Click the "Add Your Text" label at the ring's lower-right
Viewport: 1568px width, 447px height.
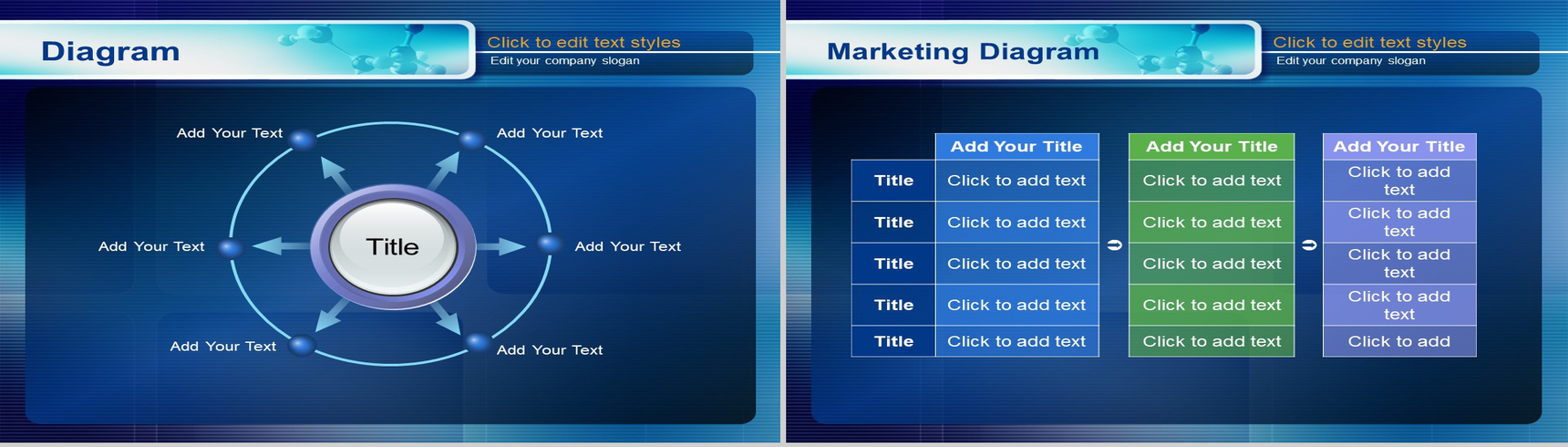pyautogui.click(x=550, y=350)
